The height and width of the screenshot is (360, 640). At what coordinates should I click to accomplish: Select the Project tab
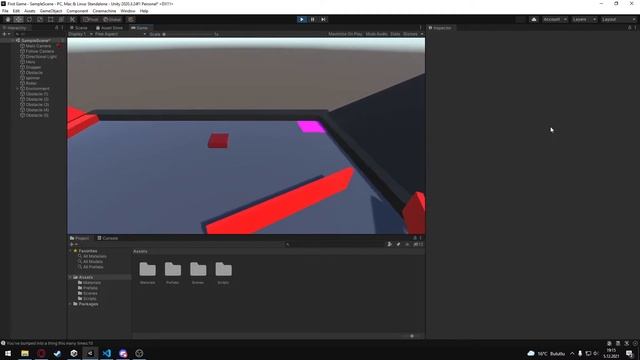tap(80, 238)
